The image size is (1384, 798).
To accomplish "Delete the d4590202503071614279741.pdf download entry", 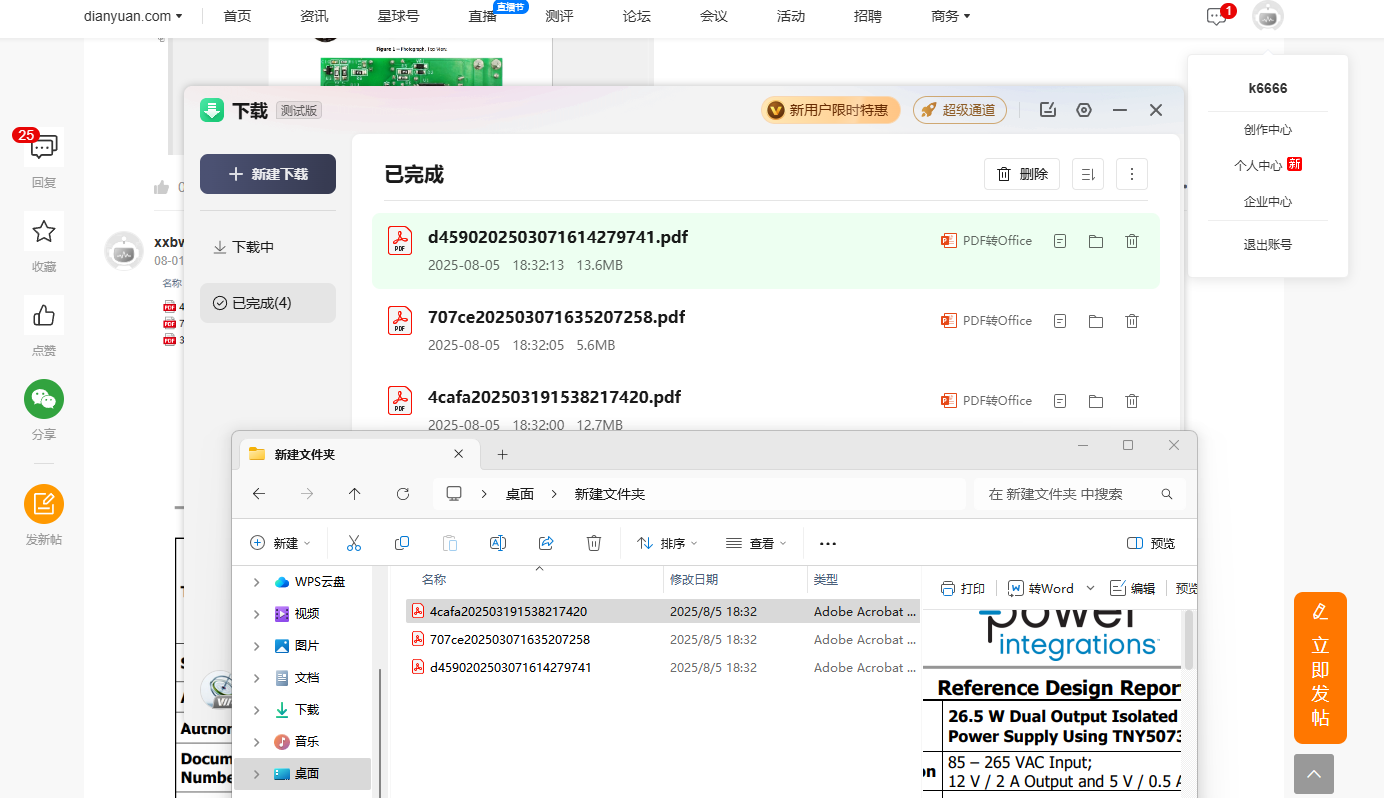I will (1132, 241).
